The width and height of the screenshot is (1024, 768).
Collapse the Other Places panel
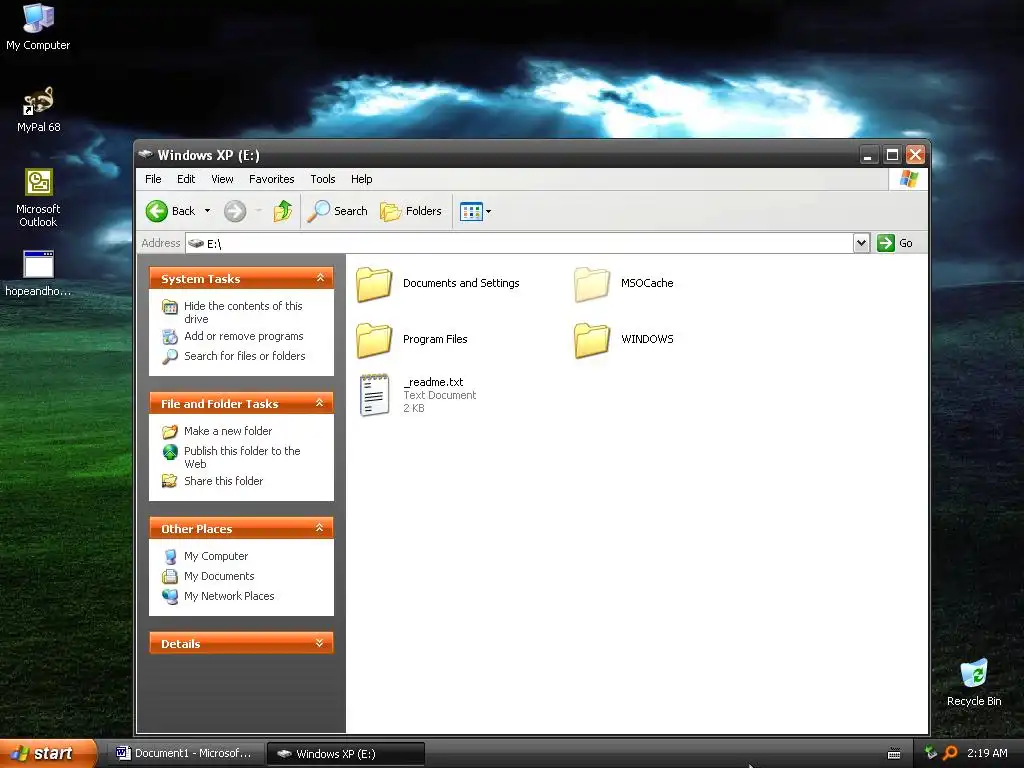click(x=320, y=528)
